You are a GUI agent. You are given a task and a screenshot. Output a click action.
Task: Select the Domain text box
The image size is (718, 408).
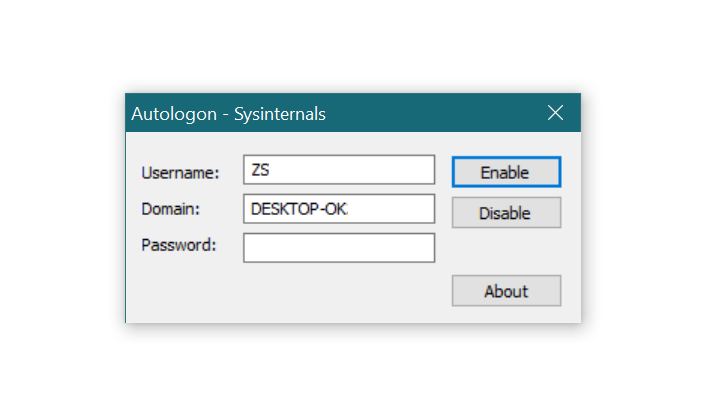click(339, 209)
